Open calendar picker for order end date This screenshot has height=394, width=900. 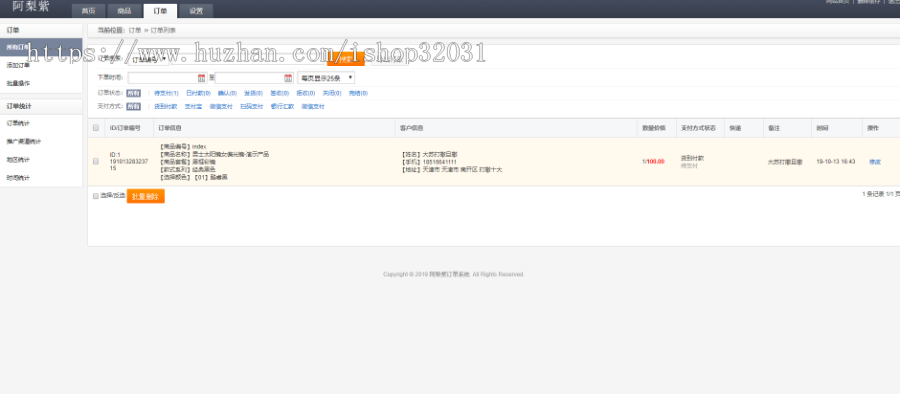coord(288,78)
